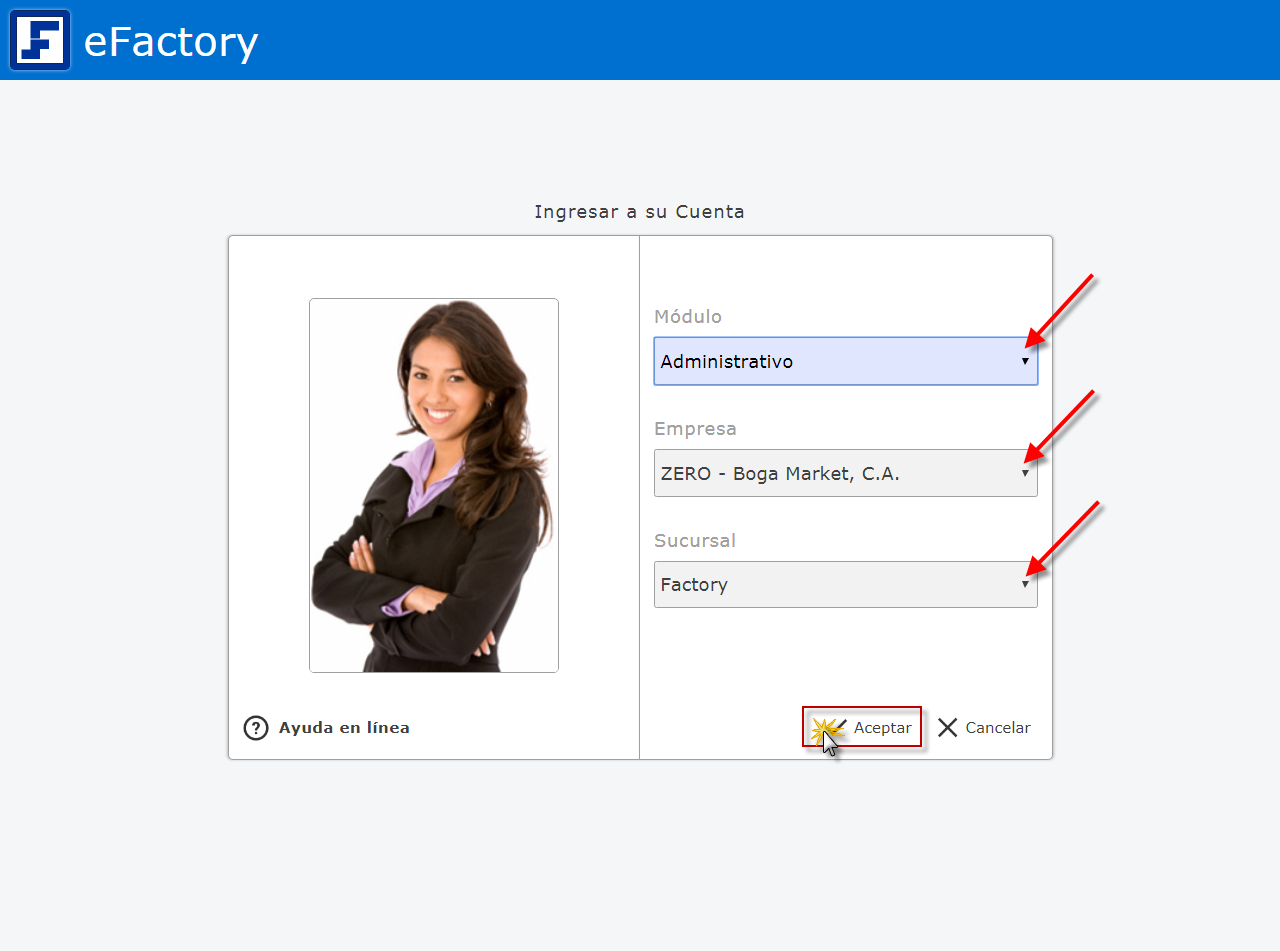This screenshot has height=951, width=1280.
Task: Click the eFactory logo icon
Action: (x=40, y=40)
